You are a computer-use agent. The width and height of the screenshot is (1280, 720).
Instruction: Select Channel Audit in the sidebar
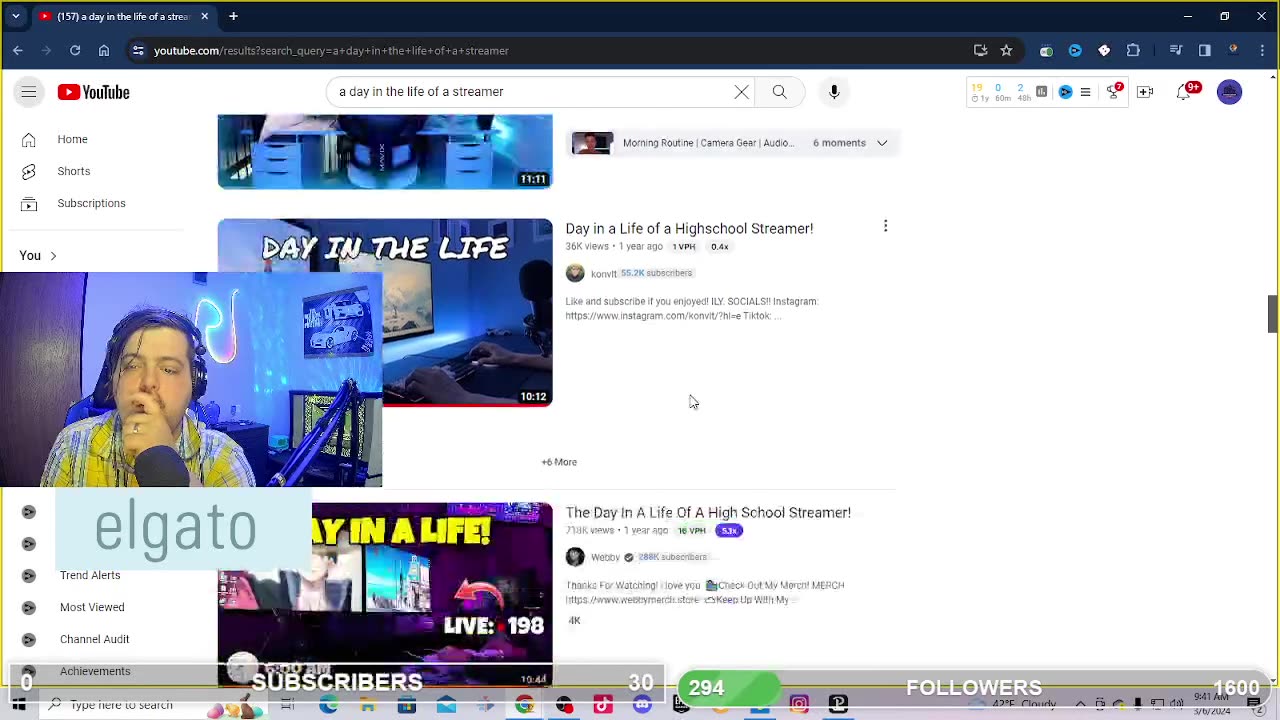(94, 639)
